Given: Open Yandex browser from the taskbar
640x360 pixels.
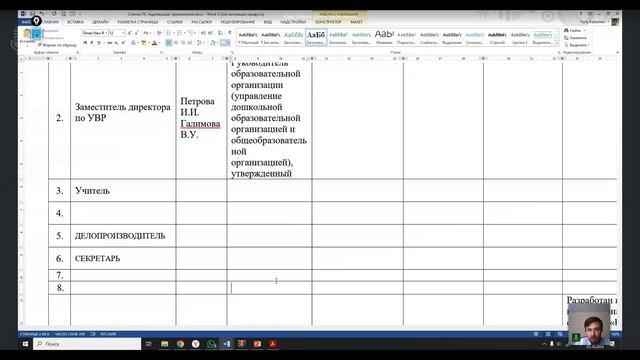Looking at the screenshot, I should [x=196, y=344].
